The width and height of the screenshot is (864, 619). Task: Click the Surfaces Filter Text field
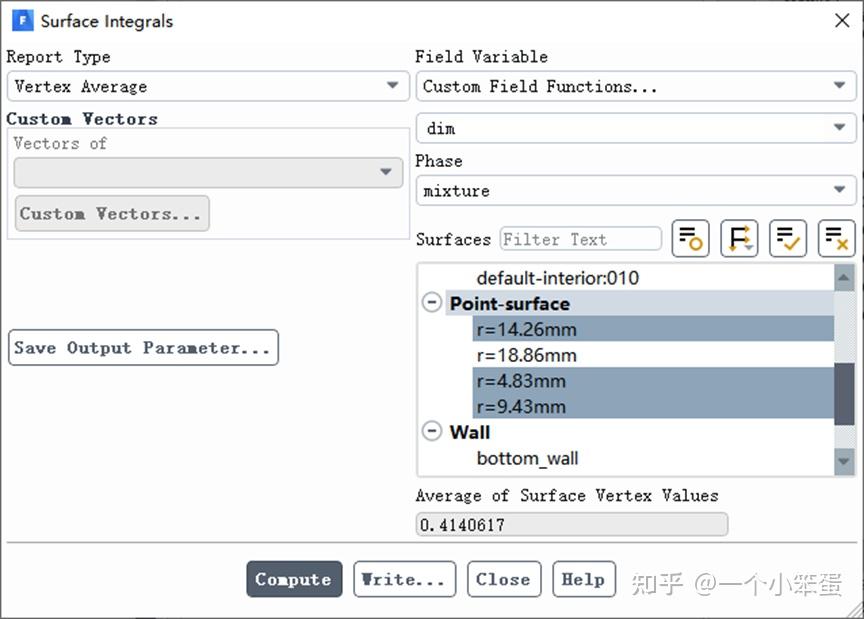581,239
